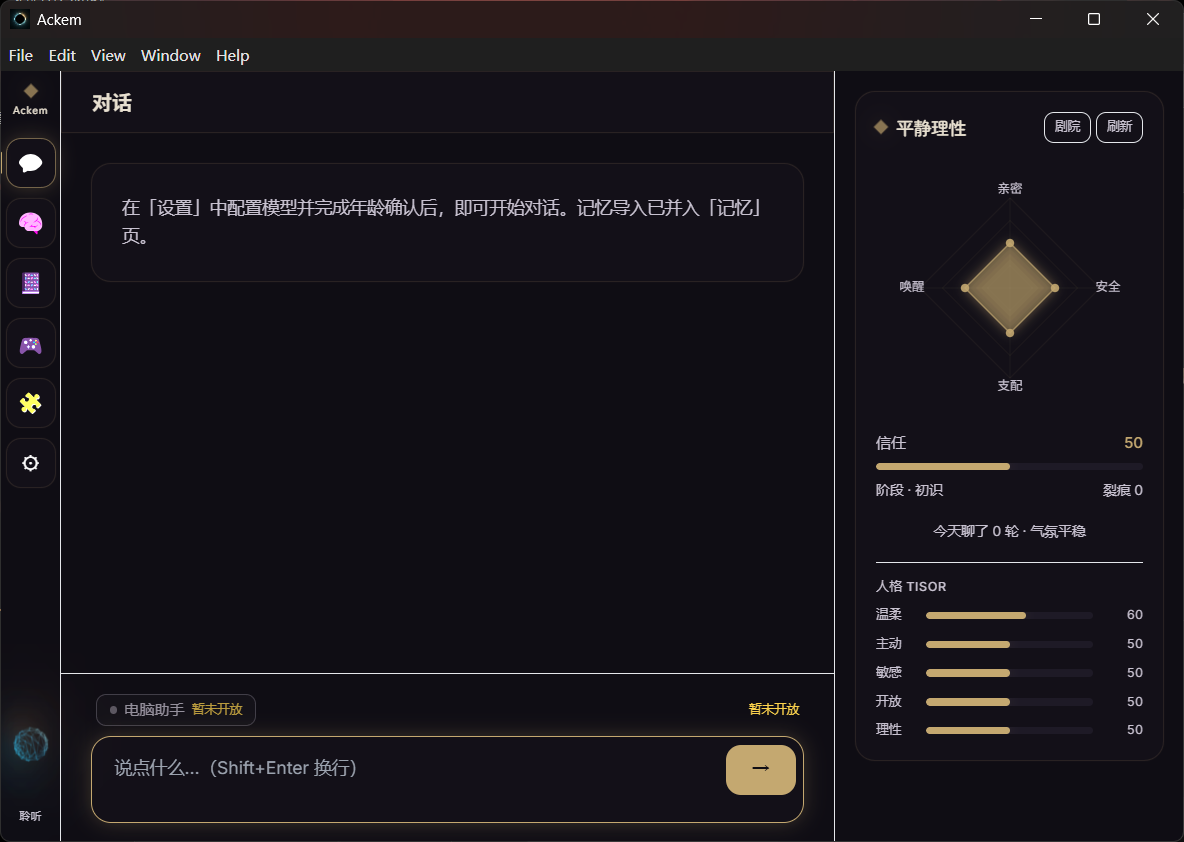The image size is (1184, 842).
Task: Send message with the arrow button
Action: [x=760, y=770]
